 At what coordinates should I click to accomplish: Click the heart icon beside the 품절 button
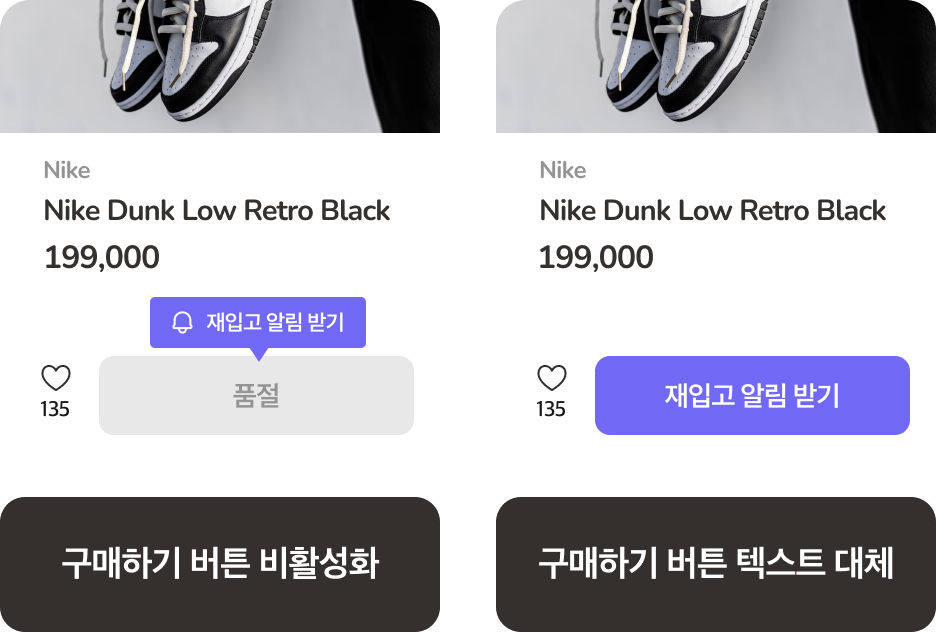[56, 378]
